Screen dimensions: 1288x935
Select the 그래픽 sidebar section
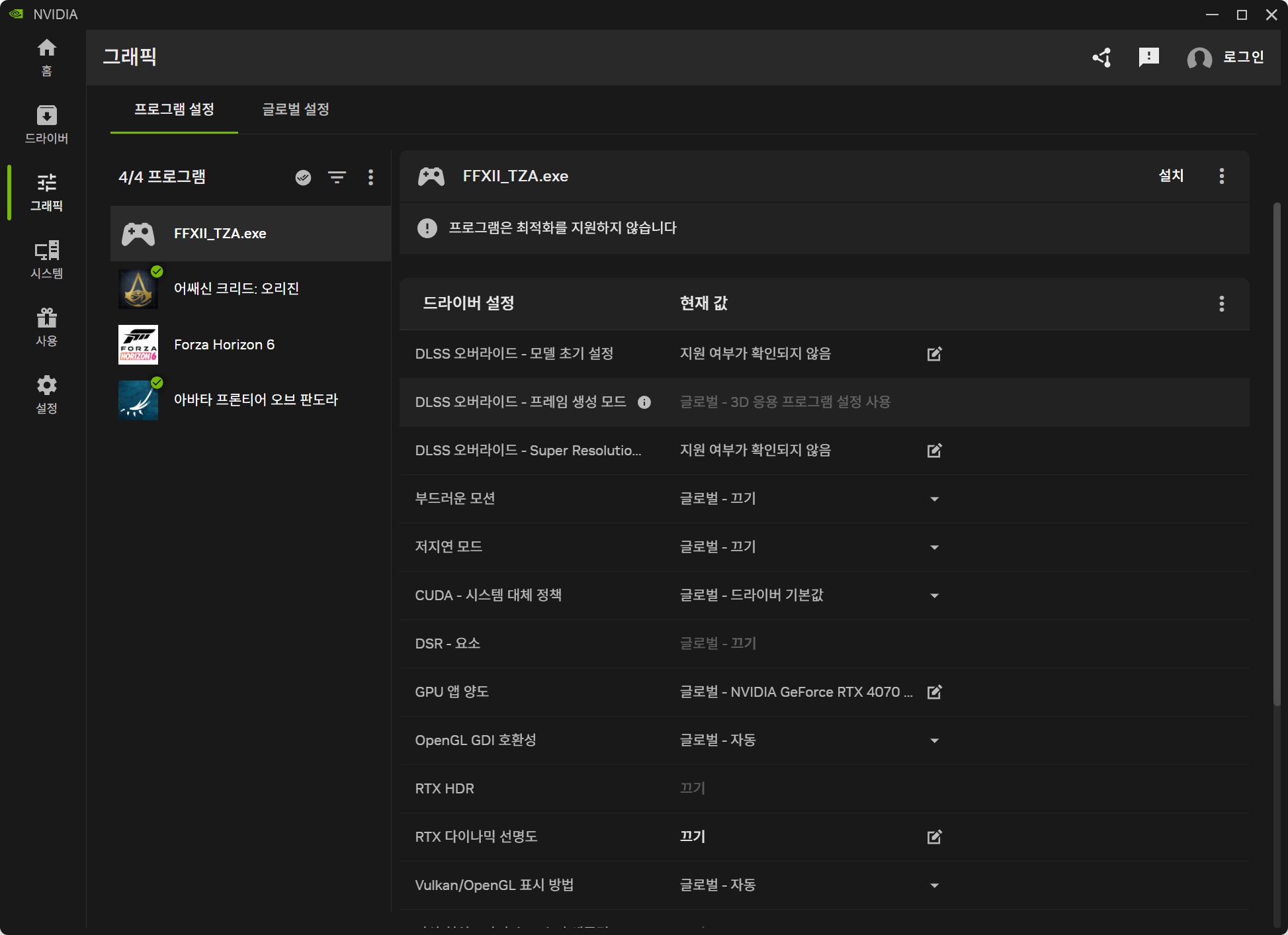(x=46, y=192)
